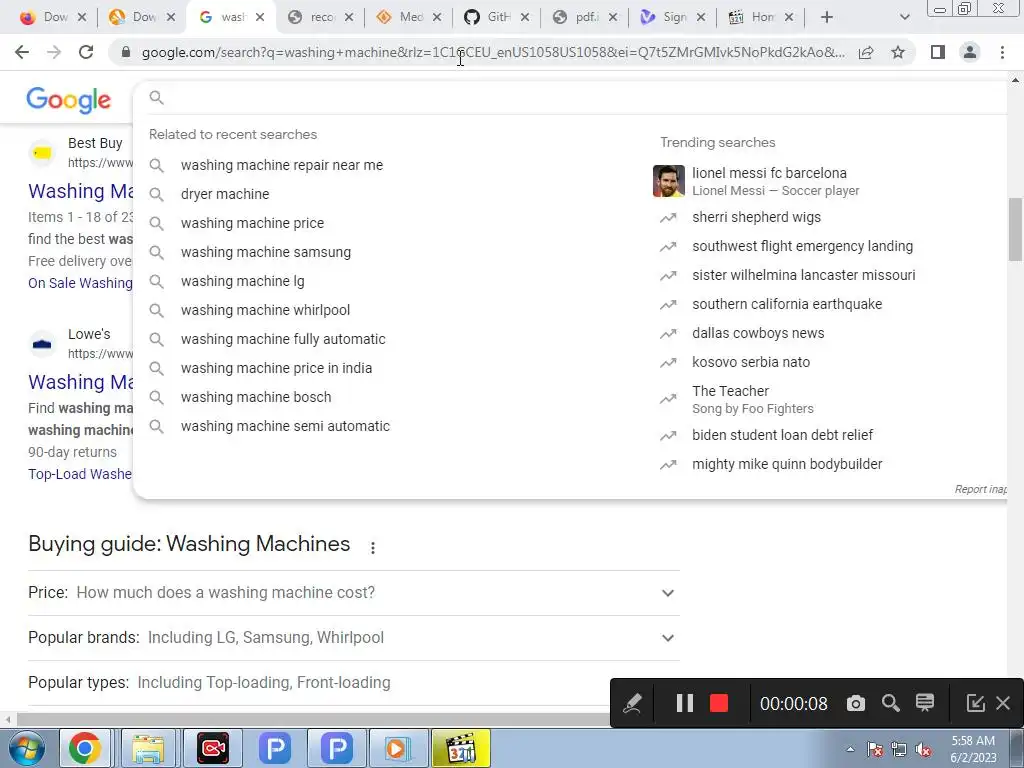Select suggestion washing machine fully automatic

click(283, 339)
